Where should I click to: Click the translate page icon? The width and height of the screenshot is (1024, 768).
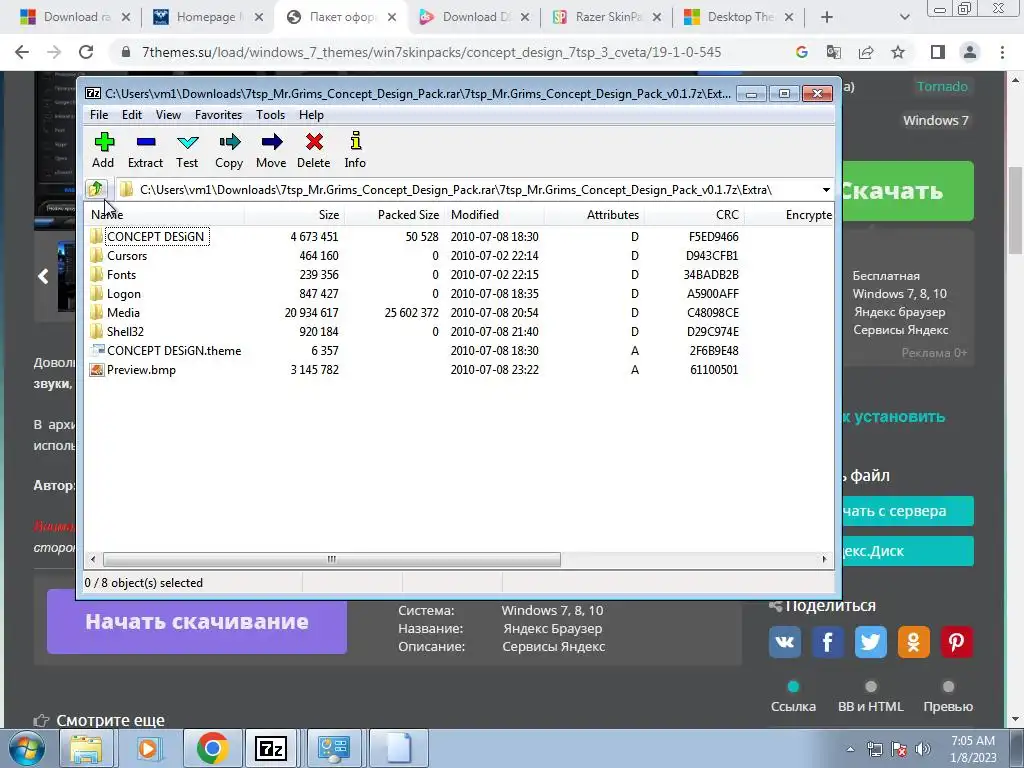[834, 52]
